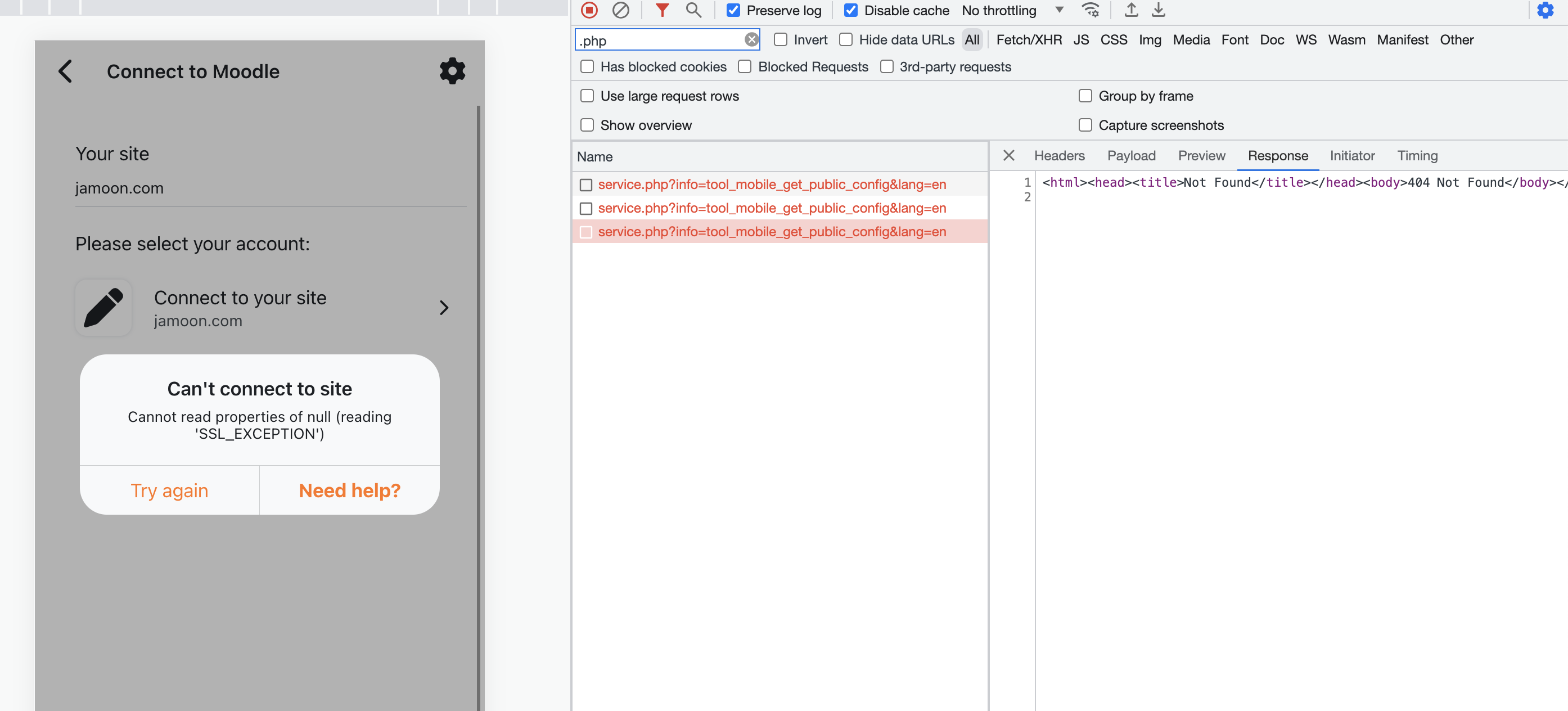
Task: Open No throttling dropdown
Action: [1013, 10]
